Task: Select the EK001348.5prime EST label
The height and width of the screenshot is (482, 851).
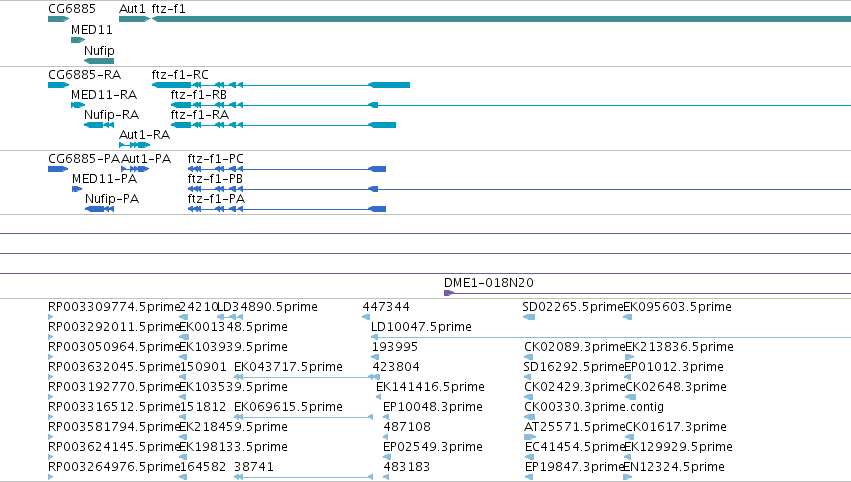Action: [x=233, y=327]
